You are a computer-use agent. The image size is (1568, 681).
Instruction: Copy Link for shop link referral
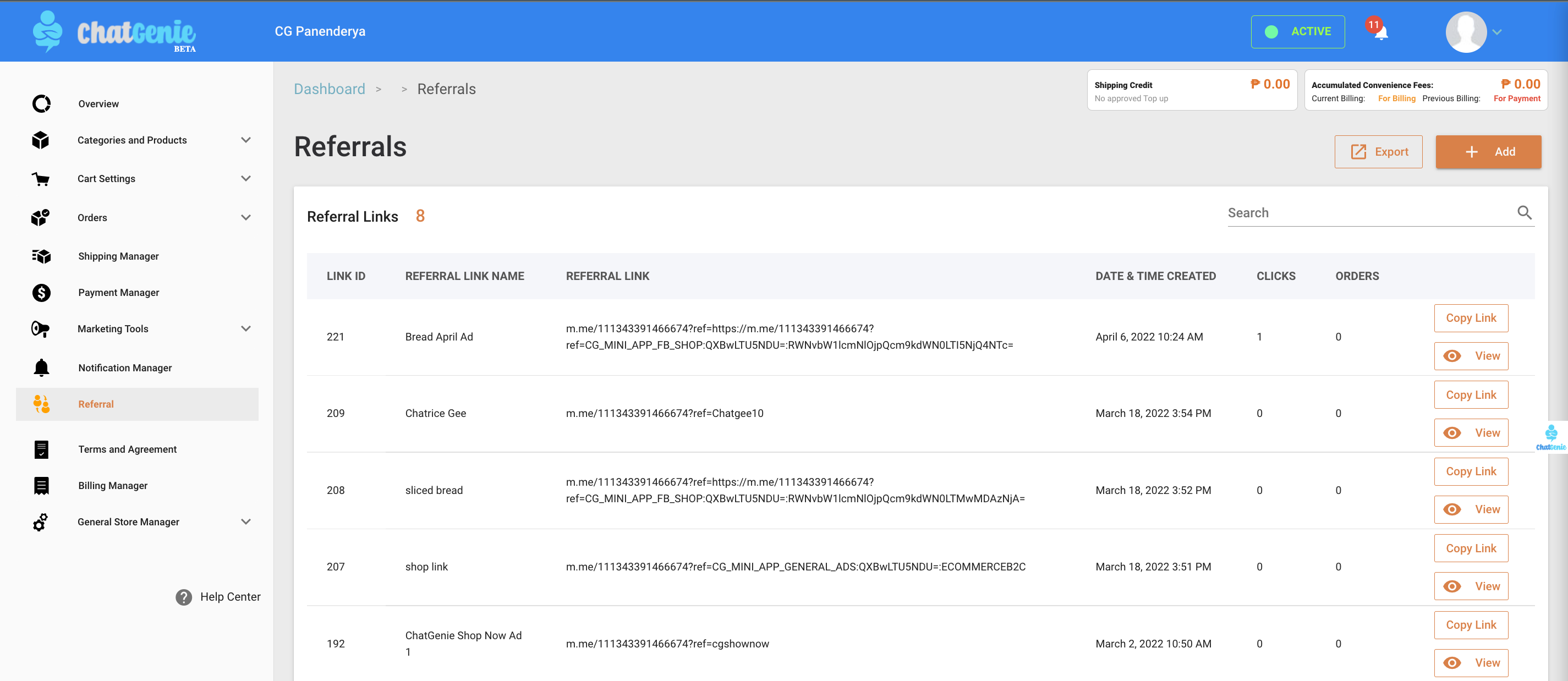click(1471, 548)
